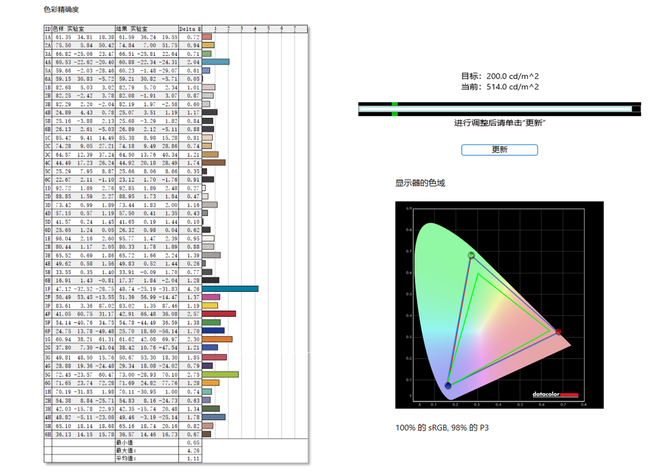Click the sample value 16.91 in row 6E
Image resolution: width=670 pixels, height=471 pixels.
click(x=63, y=280)
